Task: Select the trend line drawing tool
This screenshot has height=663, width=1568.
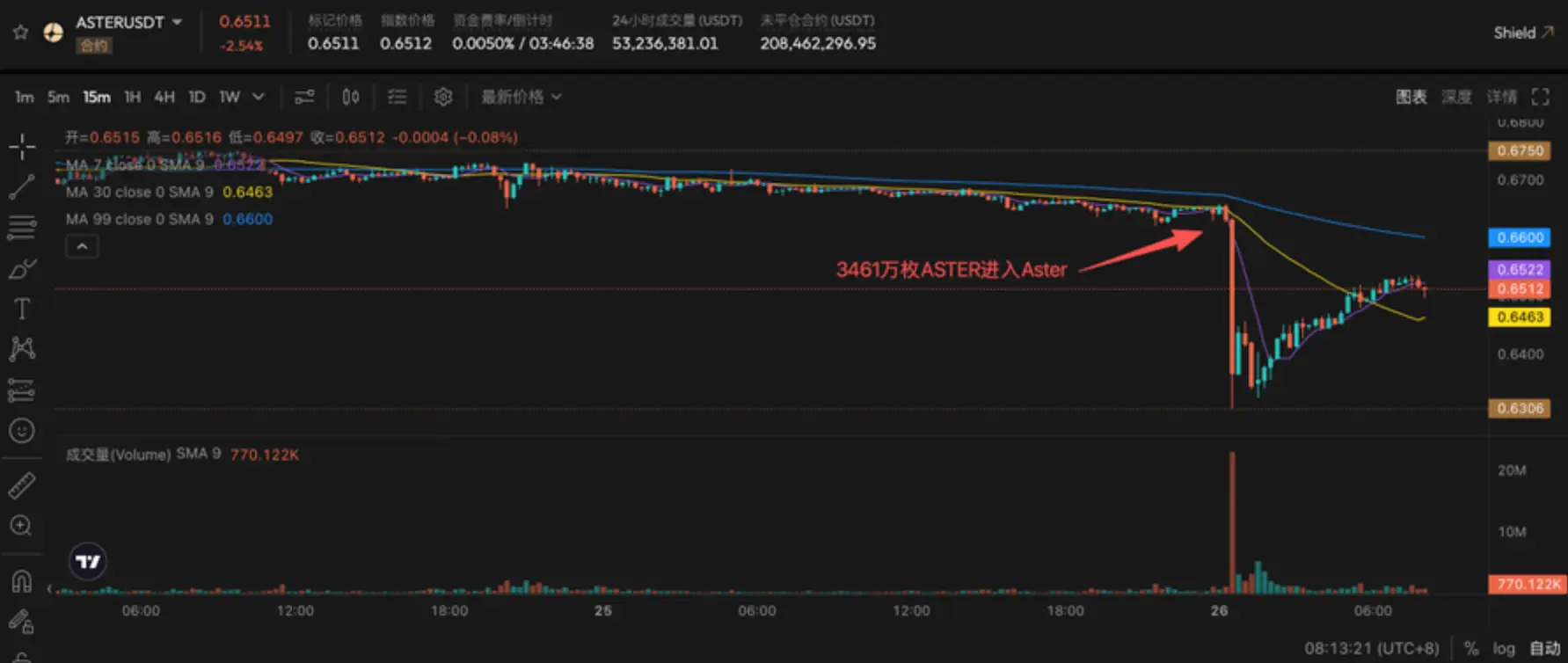Action: 22,186
